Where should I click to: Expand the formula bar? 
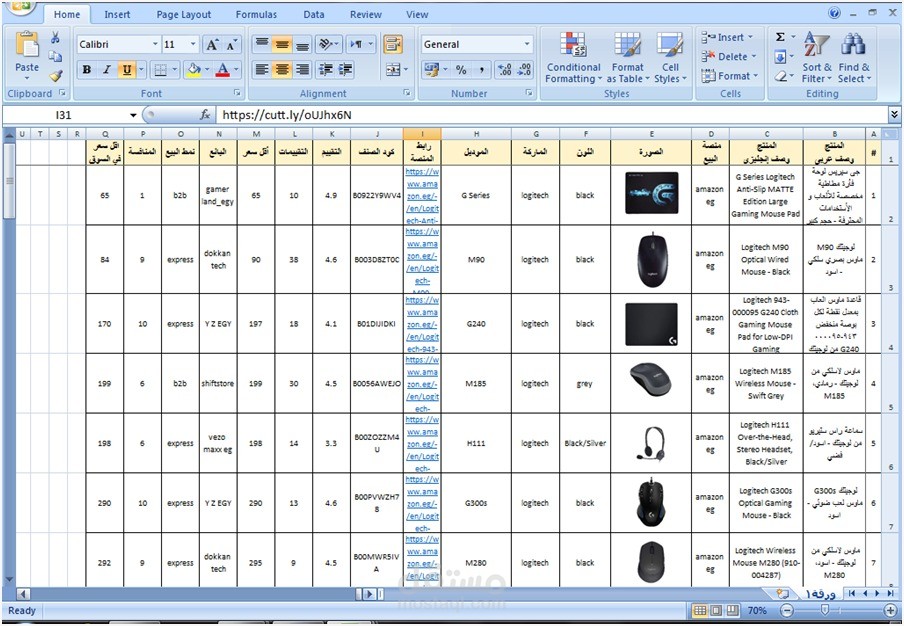(895, 115)
